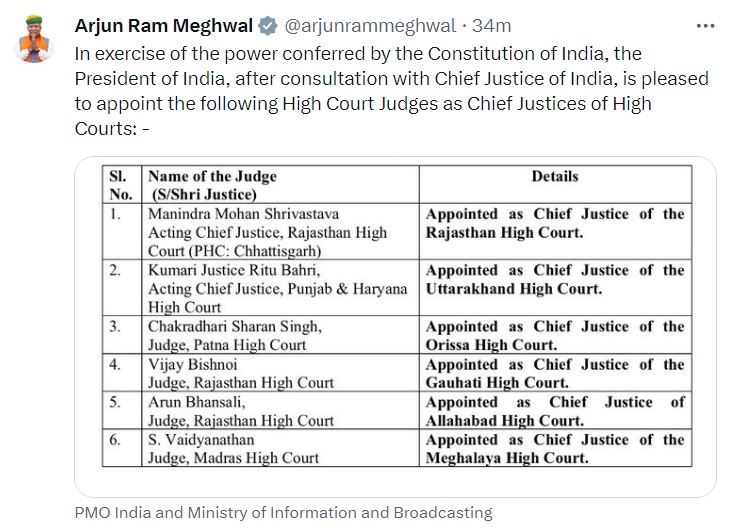Click the blue verified badge icon
Viewport: 734px width, 528px height.
pyautogui.click(x=269, y=25)
